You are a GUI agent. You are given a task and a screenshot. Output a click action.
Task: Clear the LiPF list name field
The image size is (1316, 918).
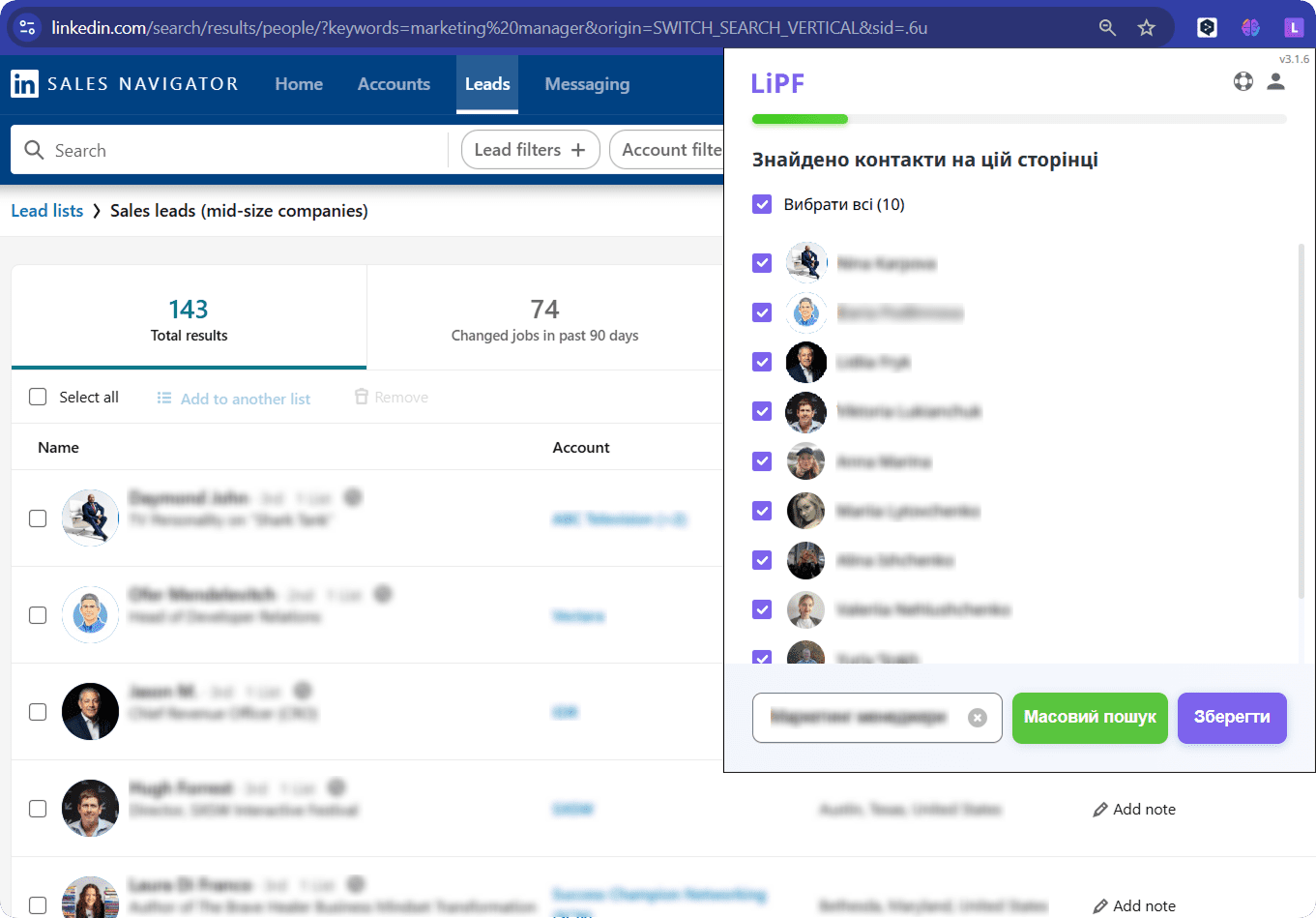pyautogui.click(x=978, y=717)
